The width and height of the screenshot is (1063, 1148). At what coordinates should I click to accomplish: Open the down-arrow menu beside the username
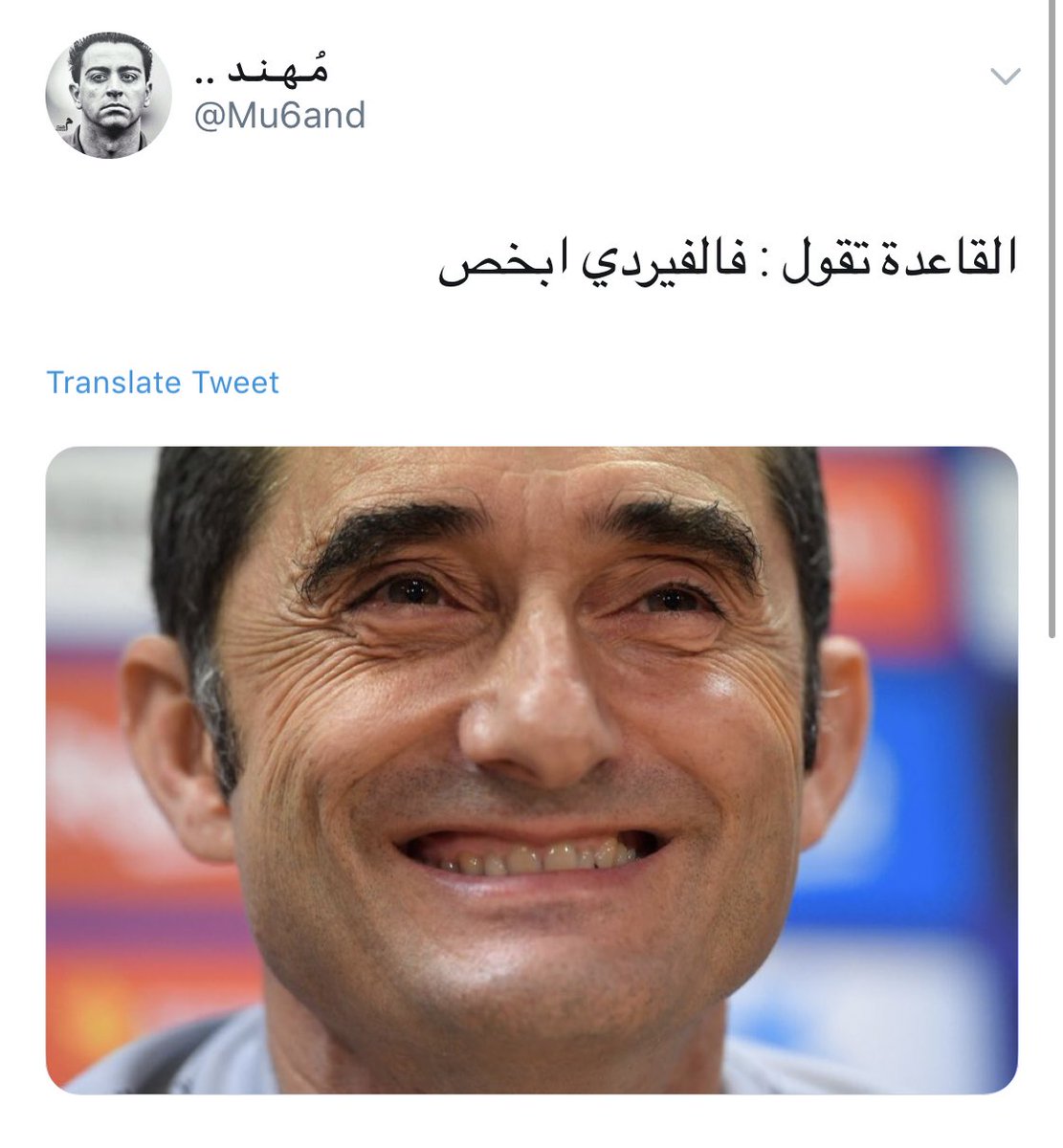point(1007,77)
